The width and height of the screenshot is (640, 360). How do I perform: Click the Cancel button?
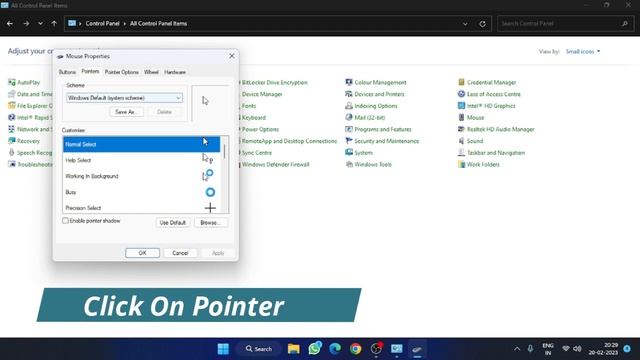pos(180,253)
